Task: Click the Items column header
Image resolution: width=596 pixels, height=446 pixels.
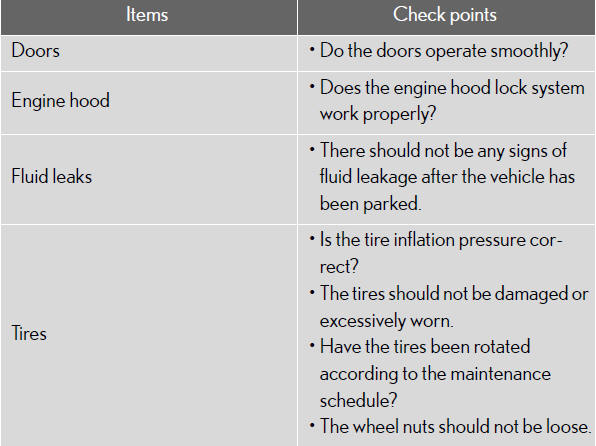Action: 149,17
